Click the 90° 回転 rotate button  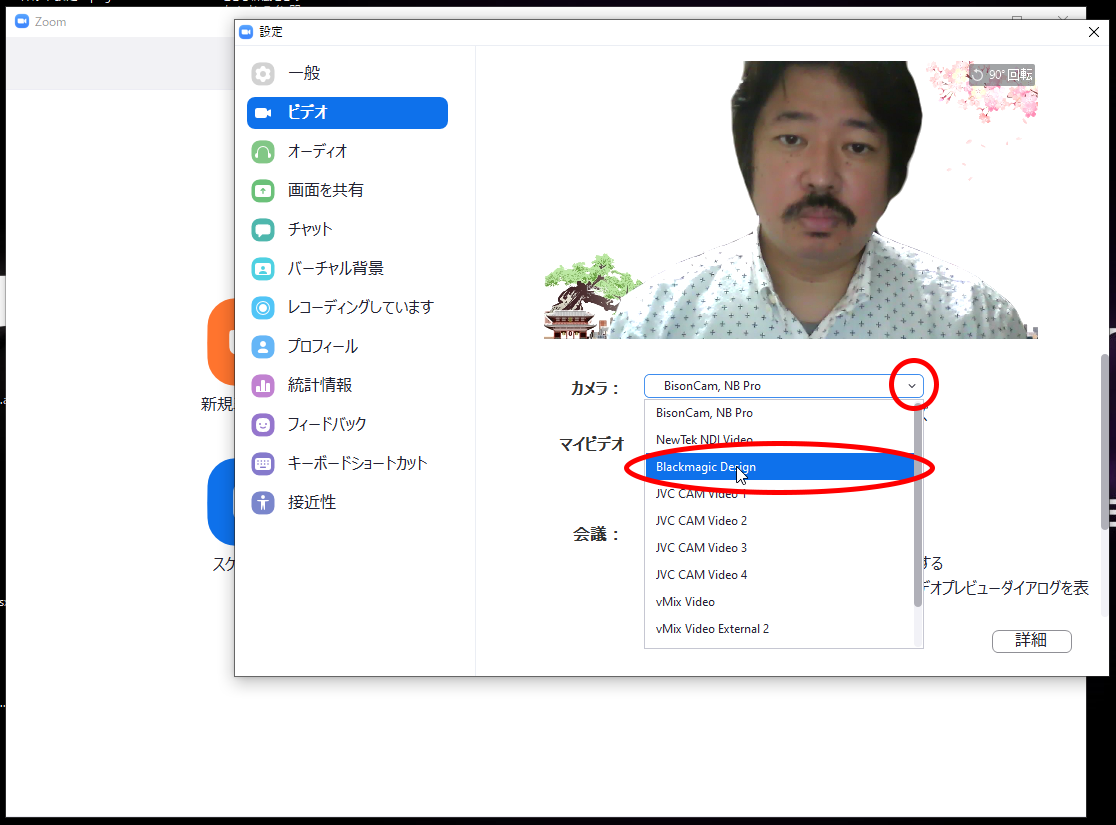point(1002,75)
